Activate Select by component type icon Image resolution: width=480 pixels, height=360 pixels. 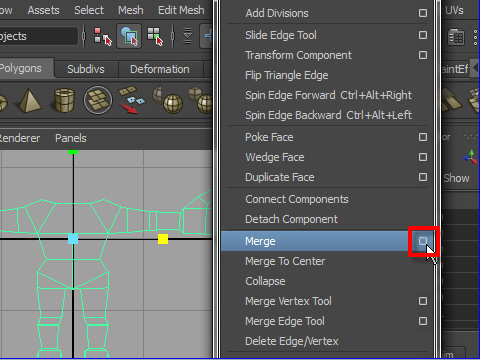pos(155,36)
